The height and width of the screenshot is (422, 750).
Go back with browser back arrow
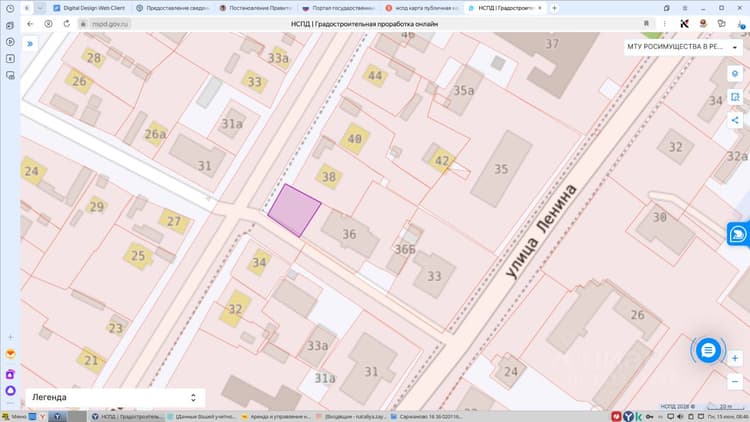30,23
